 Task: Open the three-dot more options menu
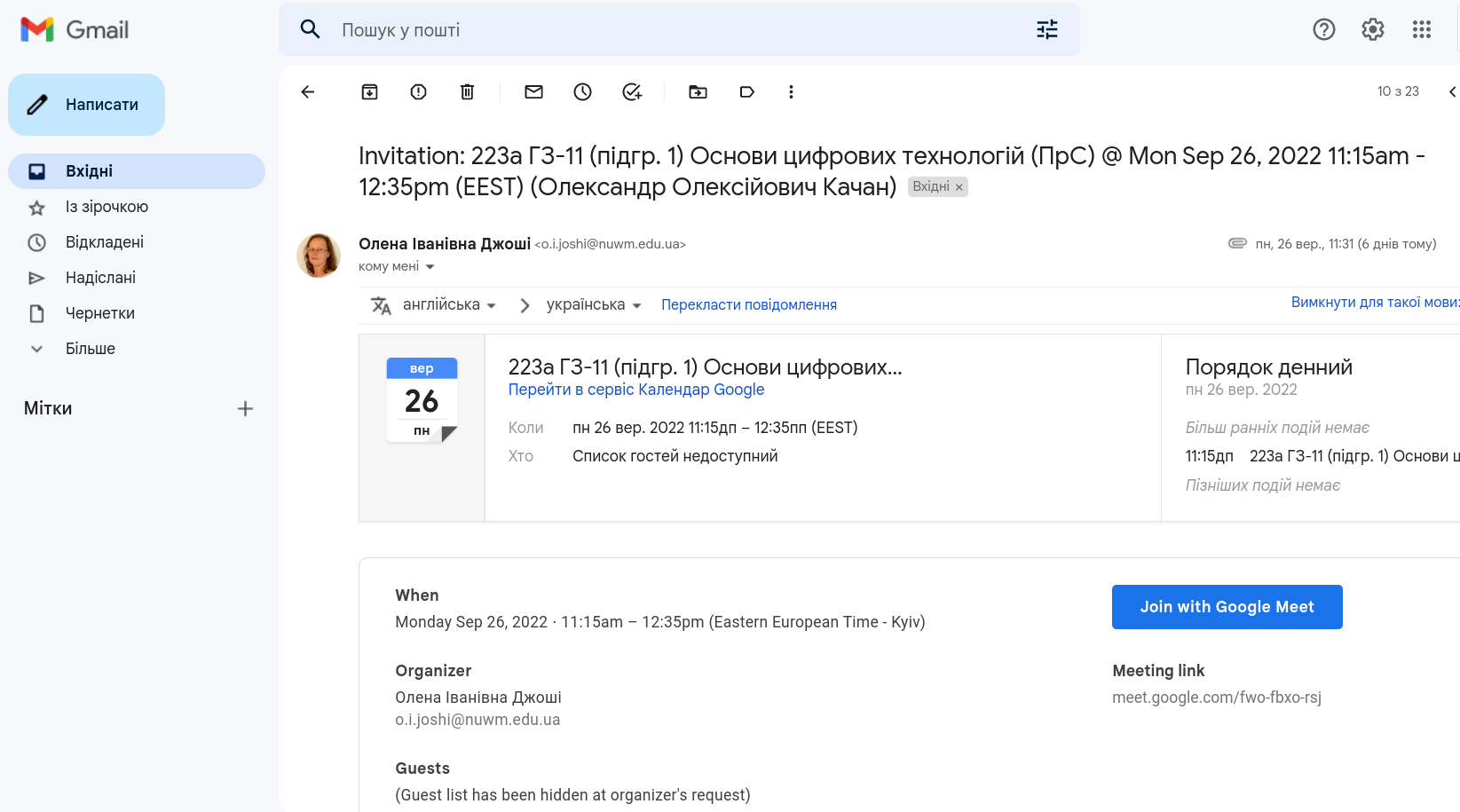click(x=791, y=91)
